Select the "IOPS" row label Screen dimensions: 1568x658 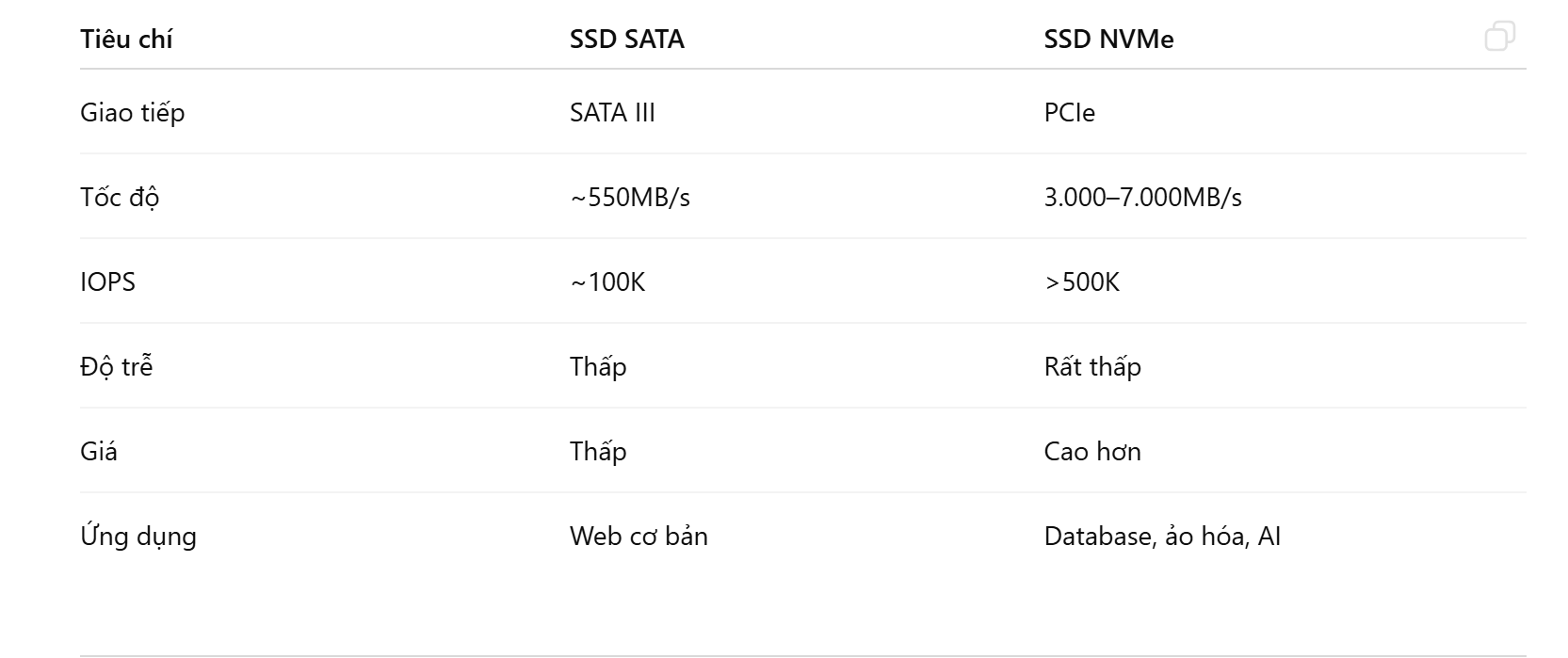107,282
